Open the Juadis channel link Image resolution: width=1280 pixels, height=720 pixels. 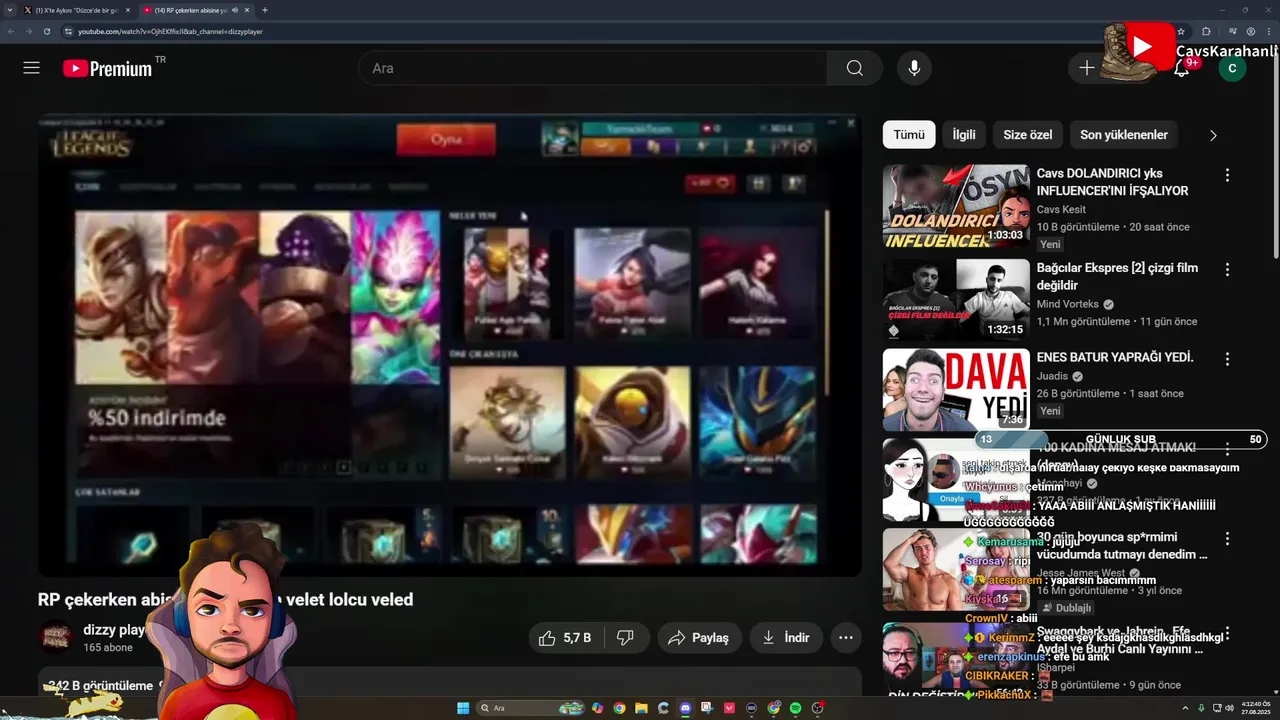point(1053,376)
